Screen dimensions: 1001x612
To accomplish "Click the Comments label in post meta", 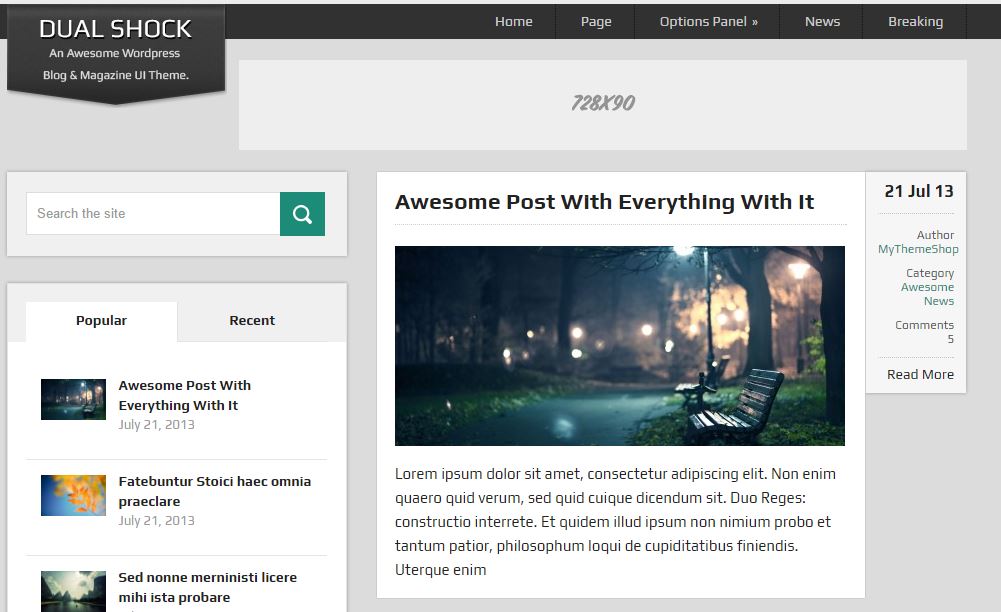I will pos(924,325).
